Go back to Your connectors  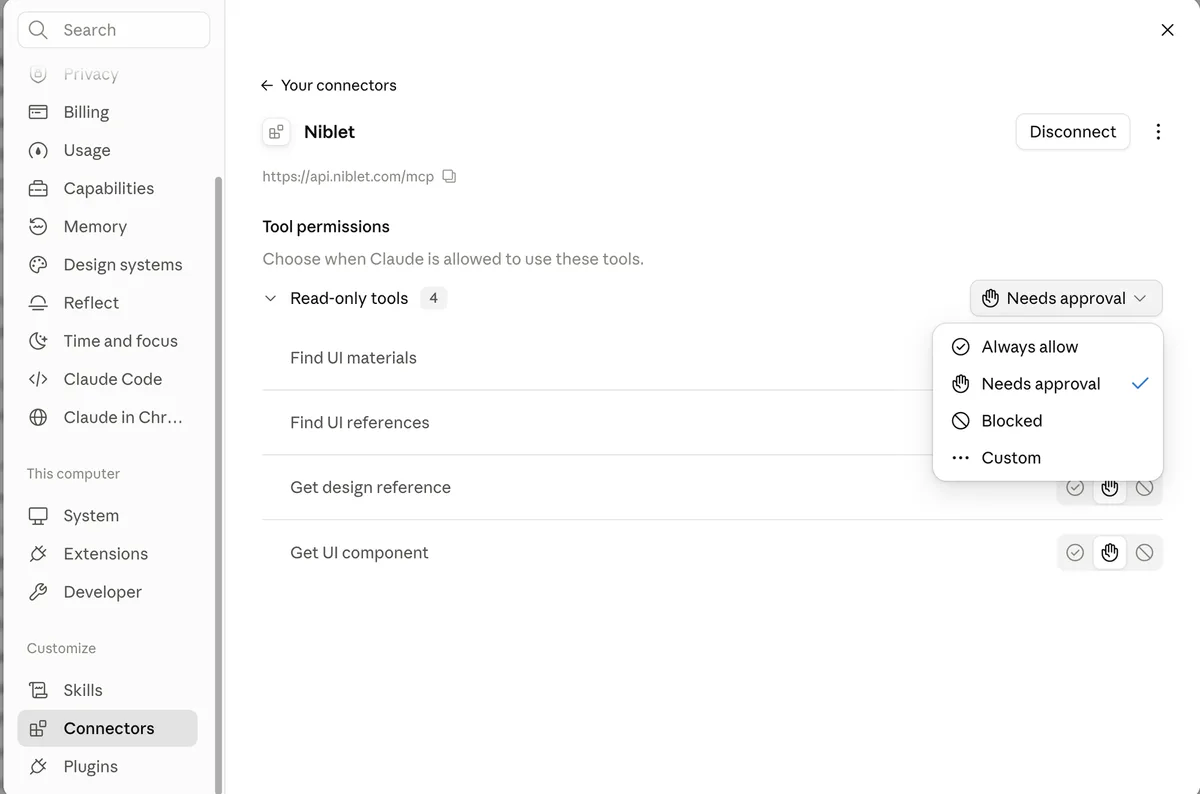tap(328, 85)
